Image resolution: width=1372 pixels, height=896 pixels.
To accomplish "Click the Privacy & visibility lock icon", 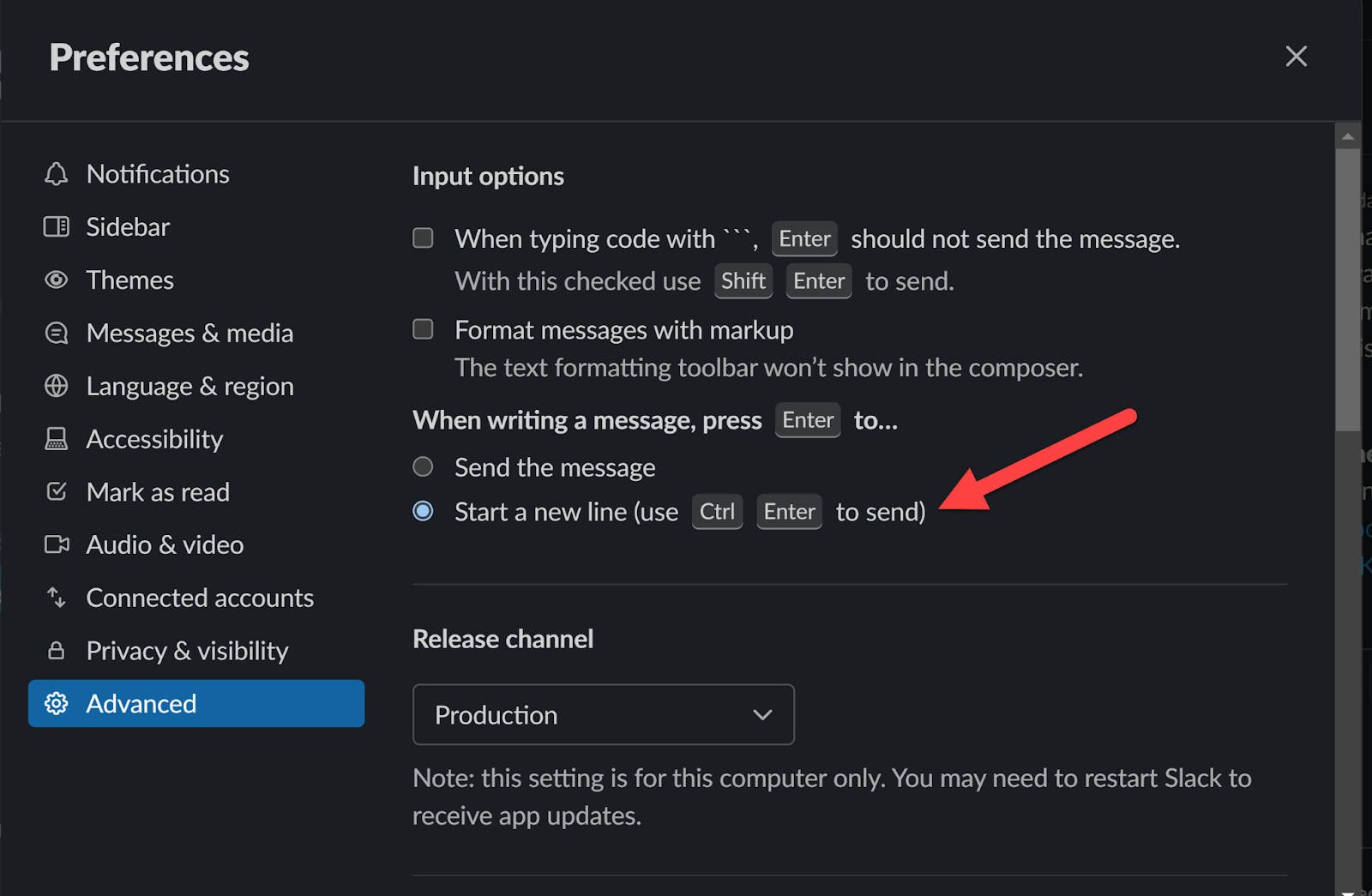I will coord(57,651).
